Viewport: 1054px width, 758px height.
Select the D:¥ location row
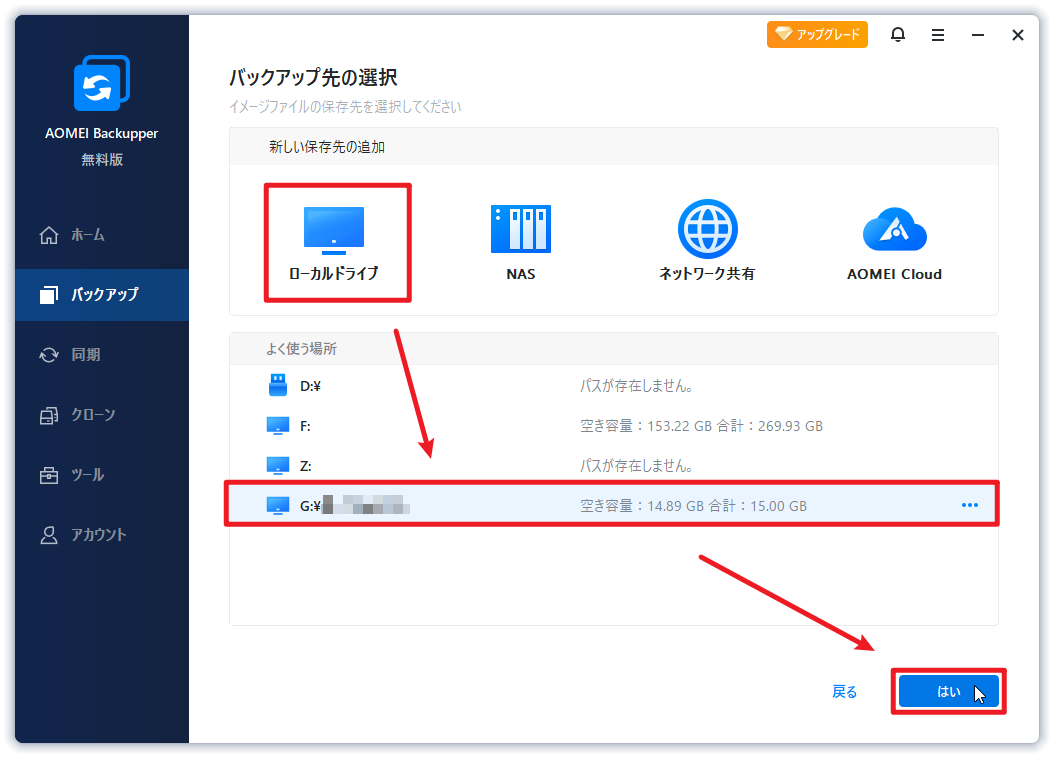(x=613, y=386)
